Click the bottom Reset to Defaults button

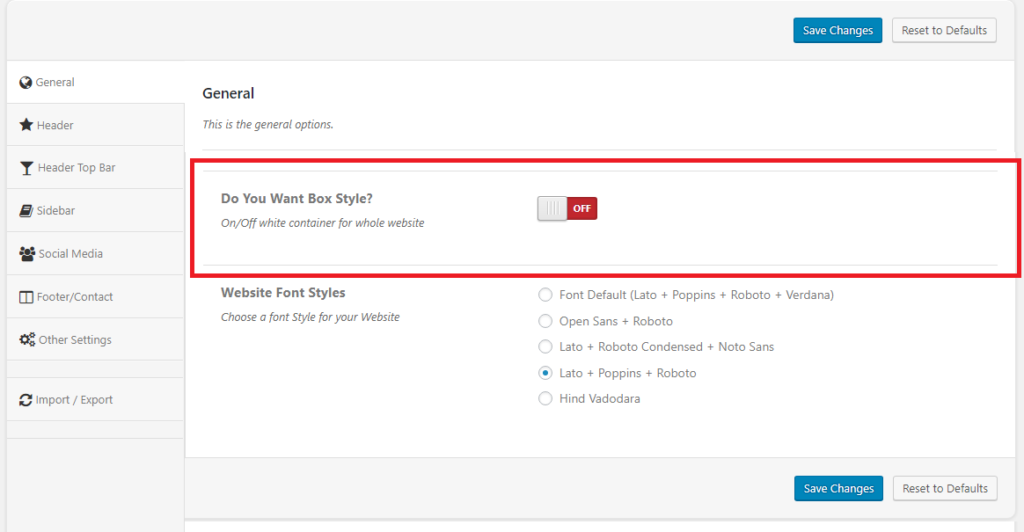click(944, 489)
